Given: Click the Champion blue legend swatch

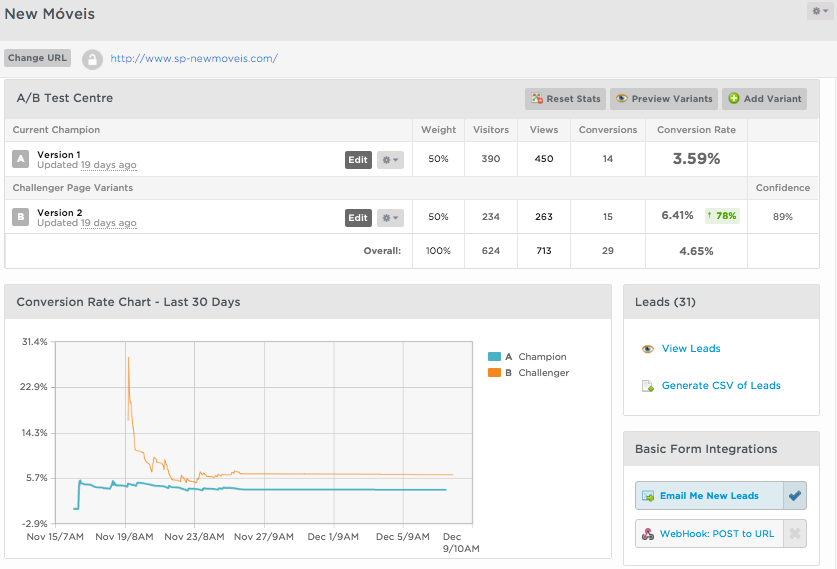Looking at the screenshot, I should 494,357.
